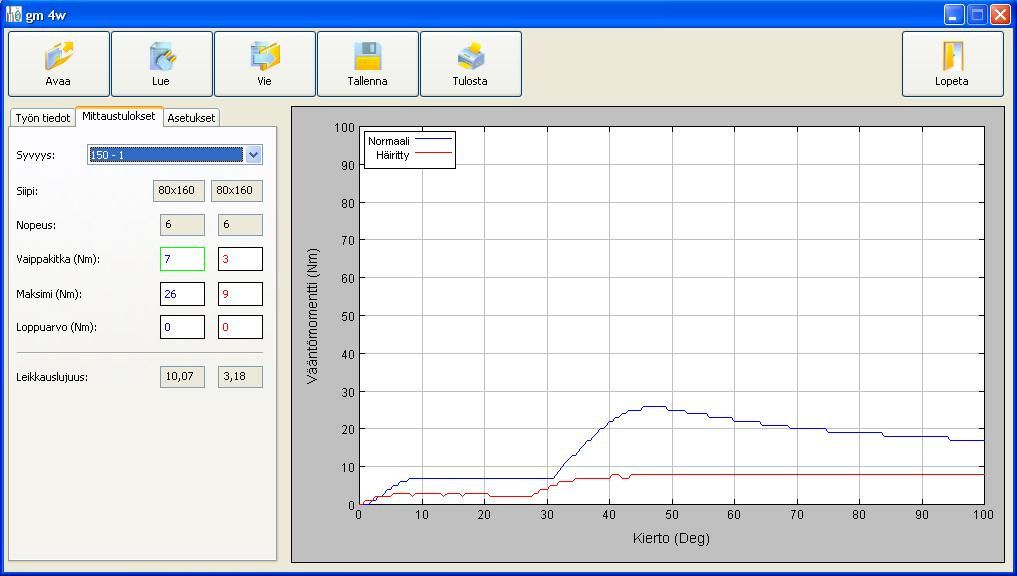Click the first Nopeus field
The image size is (1017, 576).
[x=182, y=225]
